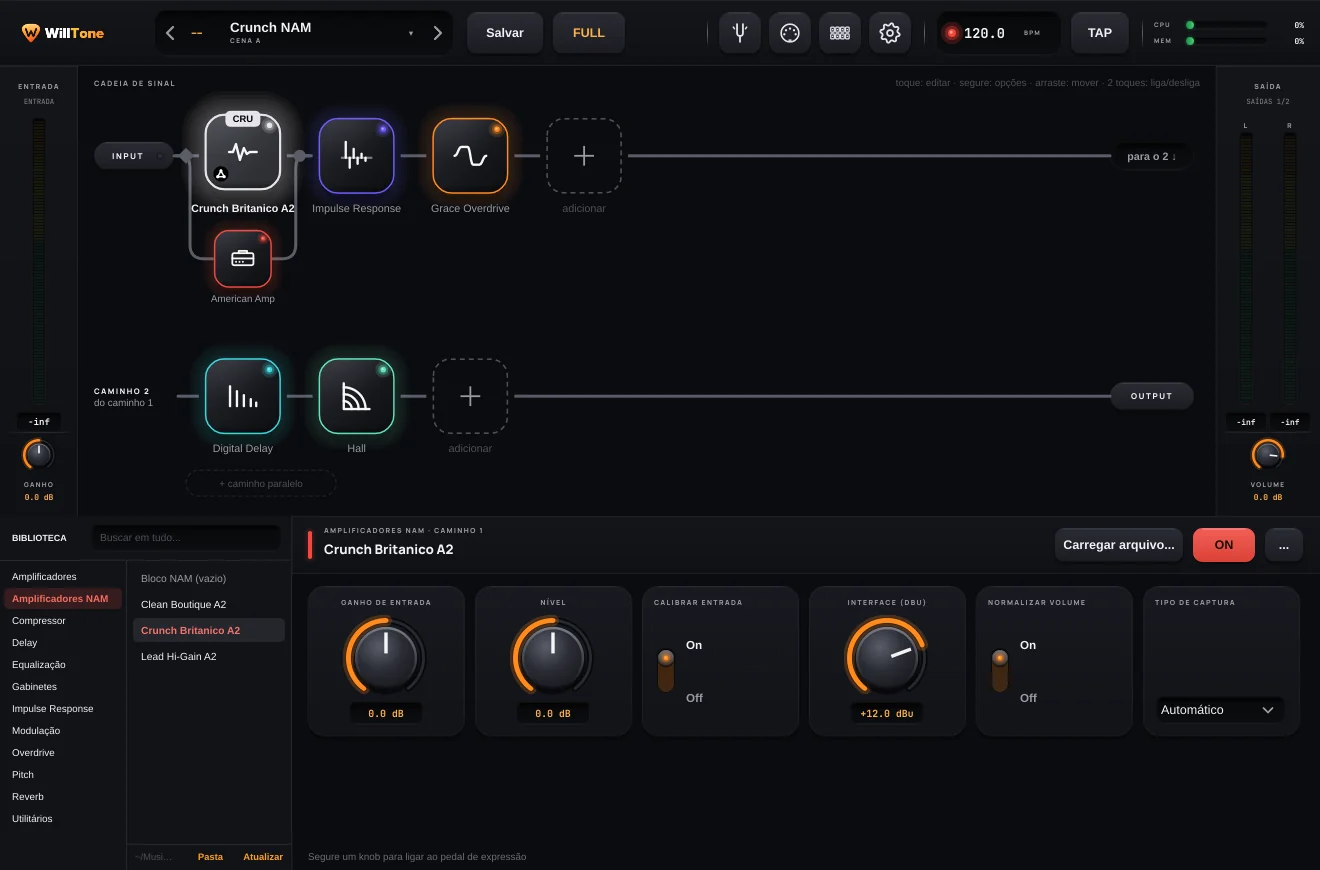1320x870 pixels.
Task: Go to the previous preset with the left arrow
Action: [x=170, y=33]
